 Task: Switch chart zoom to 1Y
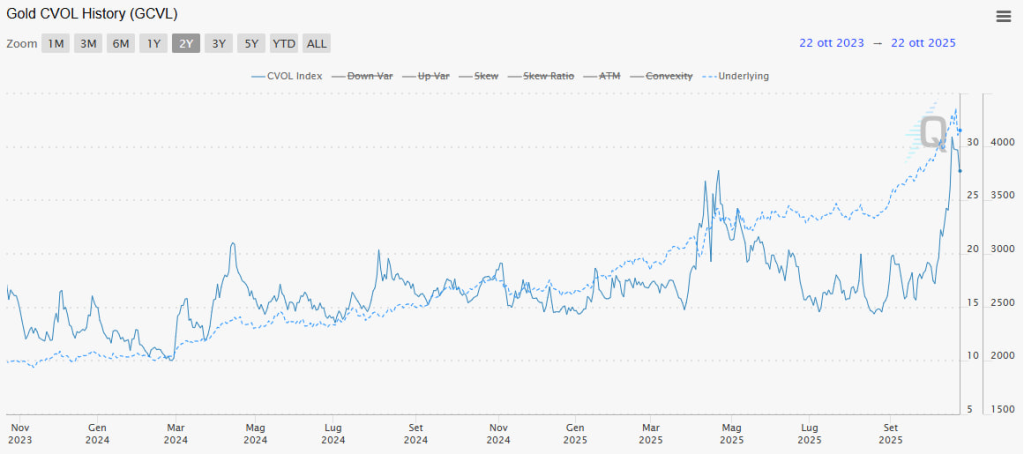pyautogui.click(x=153, y=43)
